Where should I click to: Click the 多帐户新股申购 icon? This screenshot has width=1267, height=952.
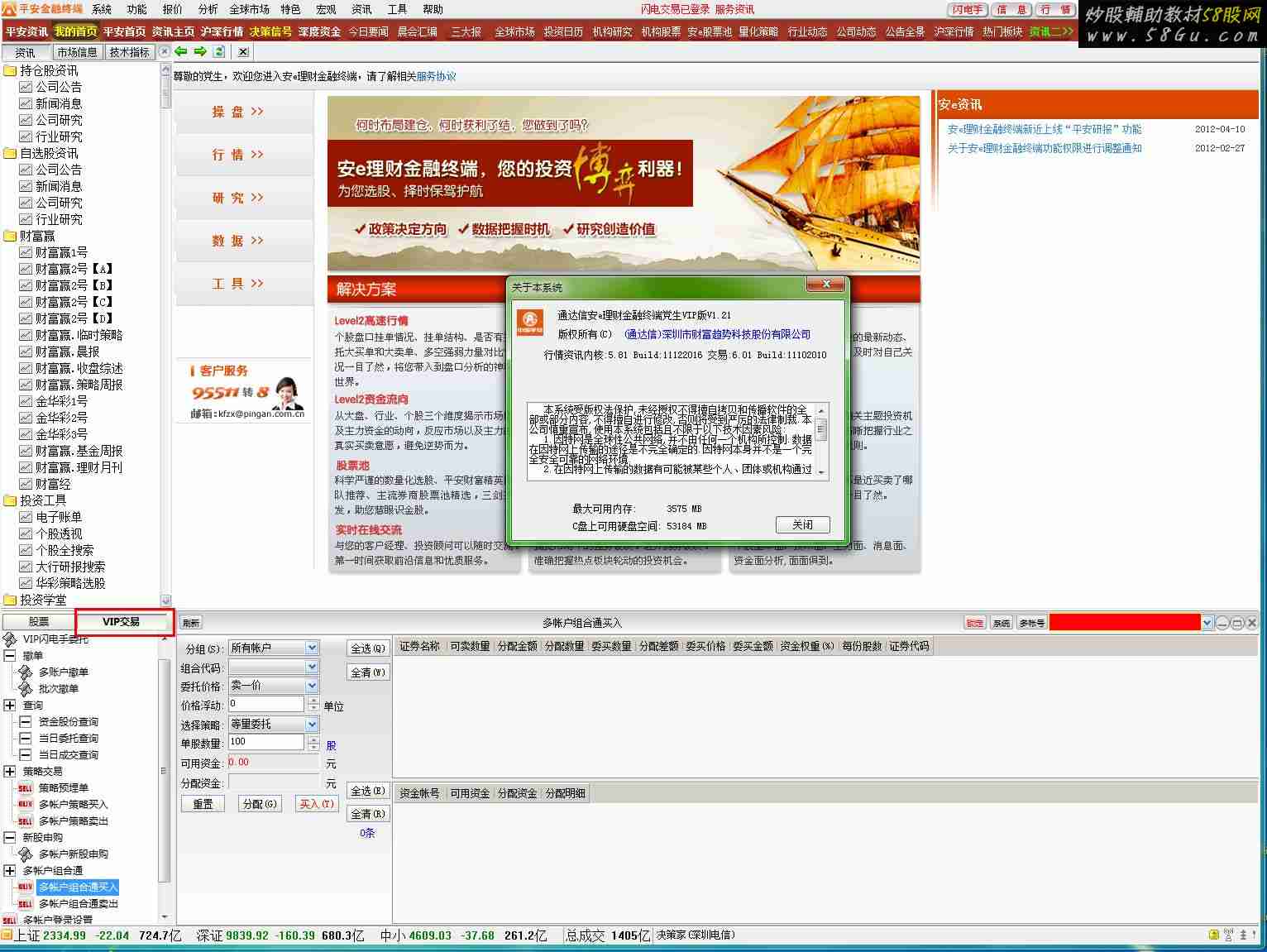click(x=26, y=854)
